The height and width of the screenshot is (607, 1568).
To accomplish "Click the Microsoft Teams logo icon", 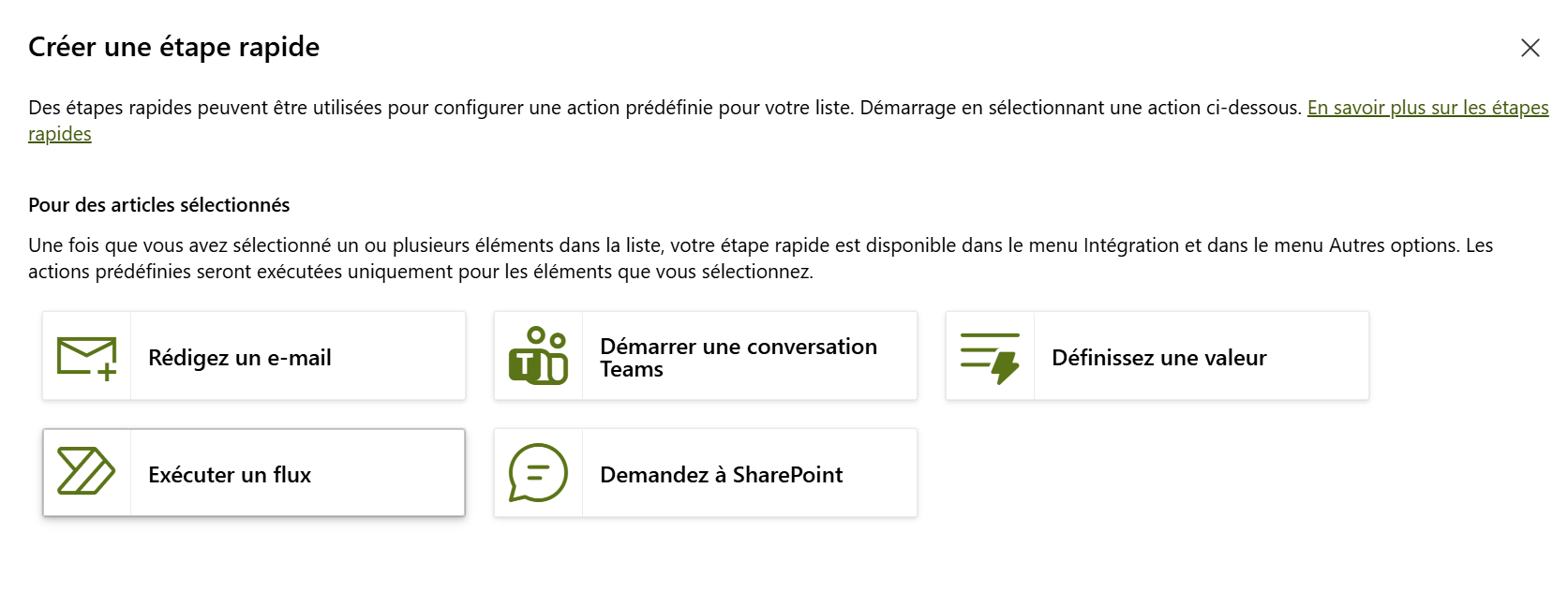I will (x=538, y=356).
